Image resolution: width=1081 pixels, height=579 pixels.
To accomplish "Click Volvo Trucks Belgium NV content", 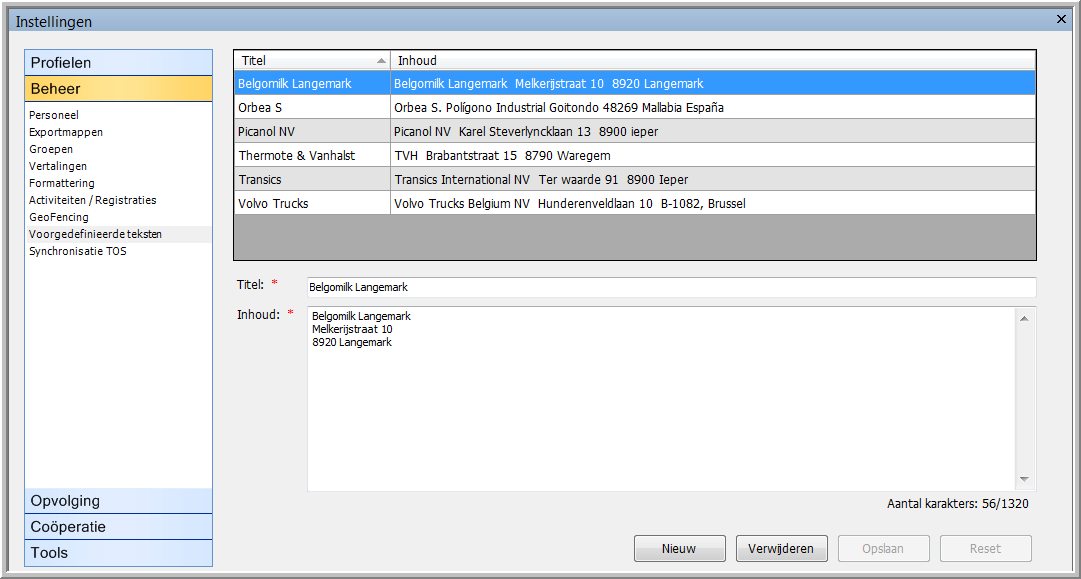I will pyautogui.click(x=713, y=203).
